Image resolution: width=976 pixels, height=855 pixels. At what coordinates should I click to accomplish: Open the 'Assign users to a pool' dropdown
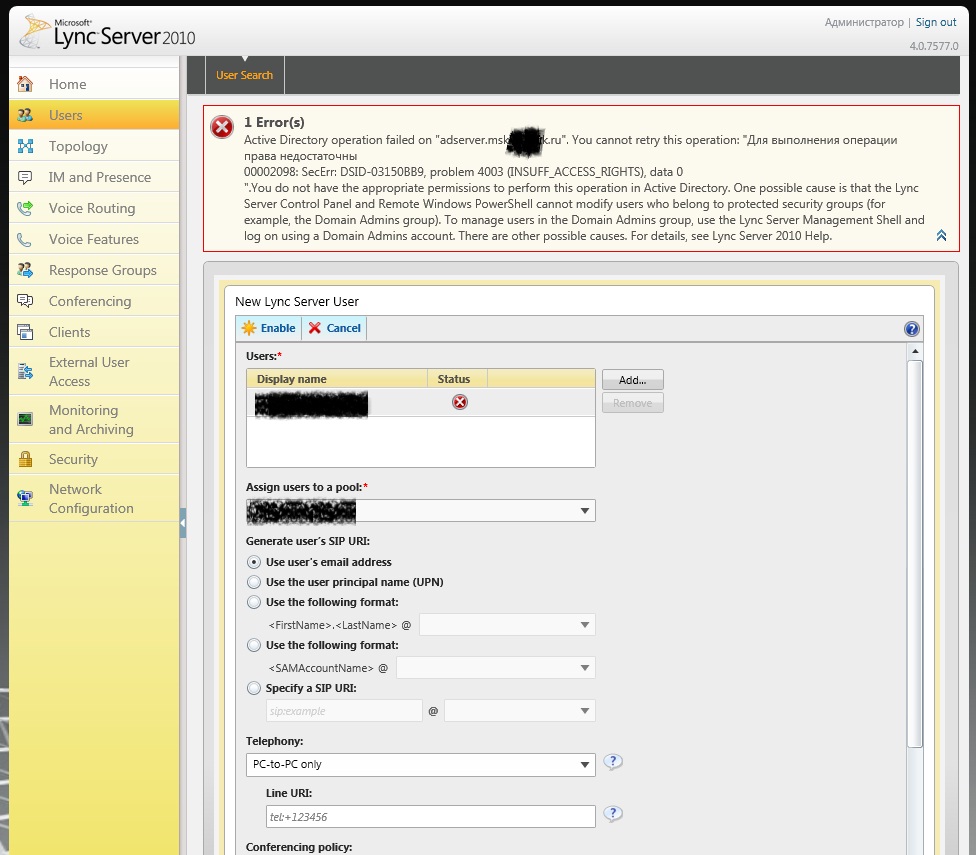[421, 511]
